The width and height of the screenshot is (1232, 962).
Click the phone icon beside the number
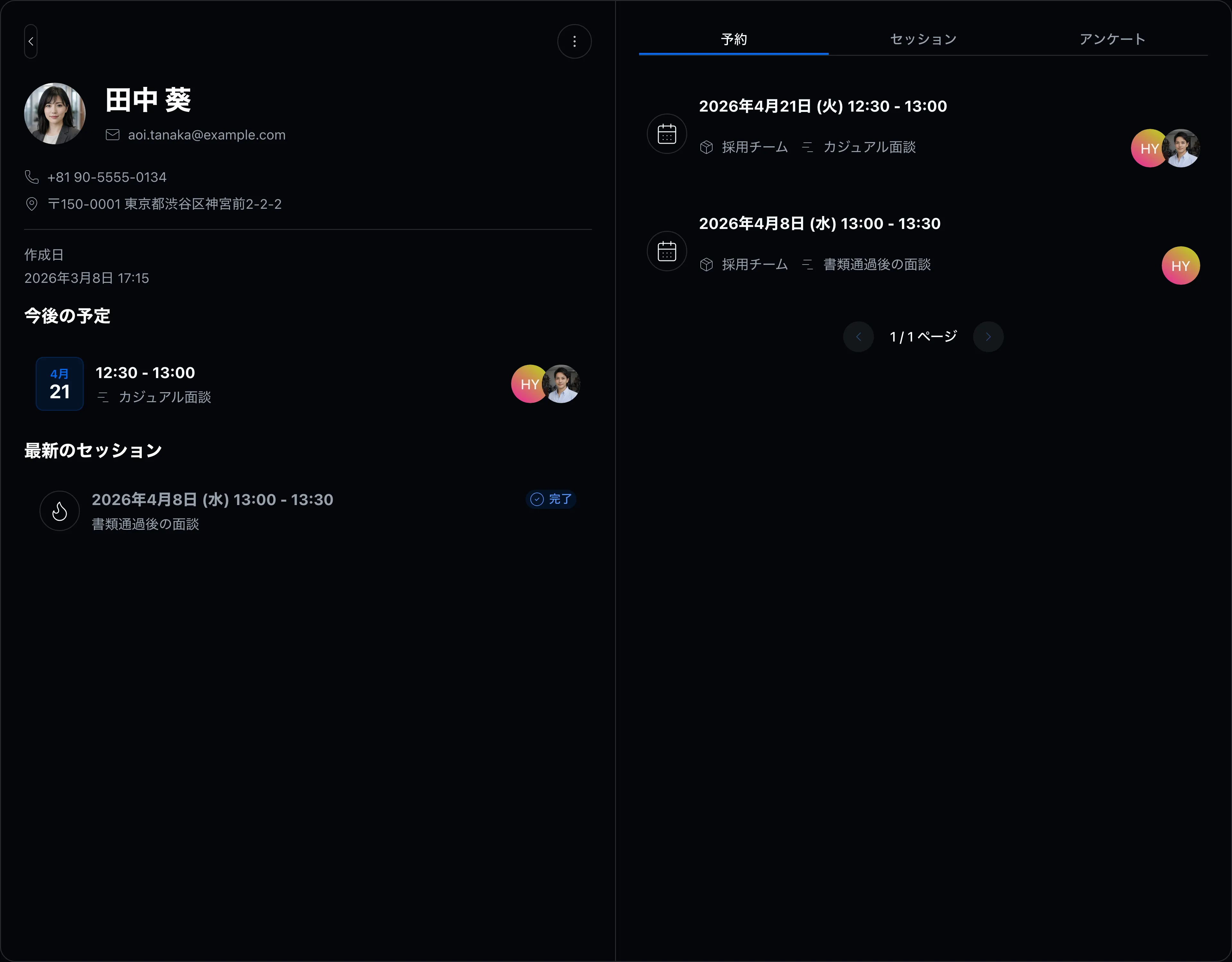(31, 177)
